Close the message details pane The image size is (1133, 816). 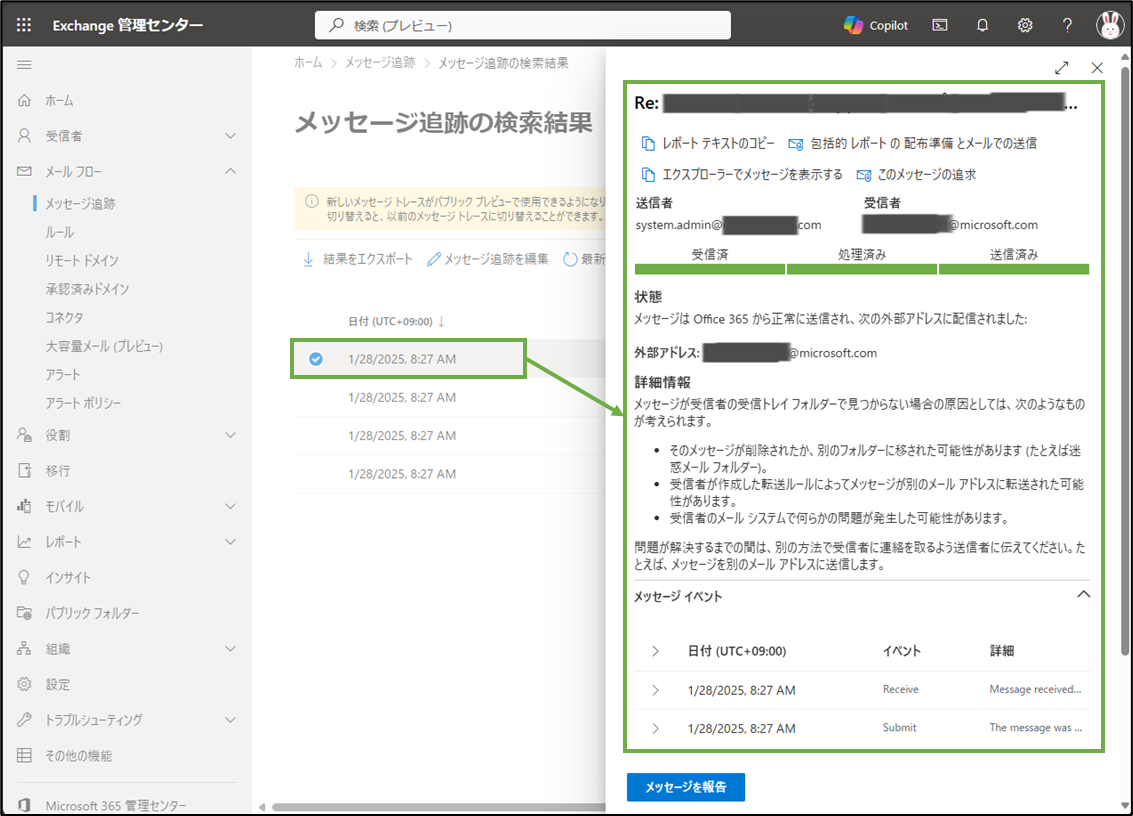click(x=1097, y=68)
